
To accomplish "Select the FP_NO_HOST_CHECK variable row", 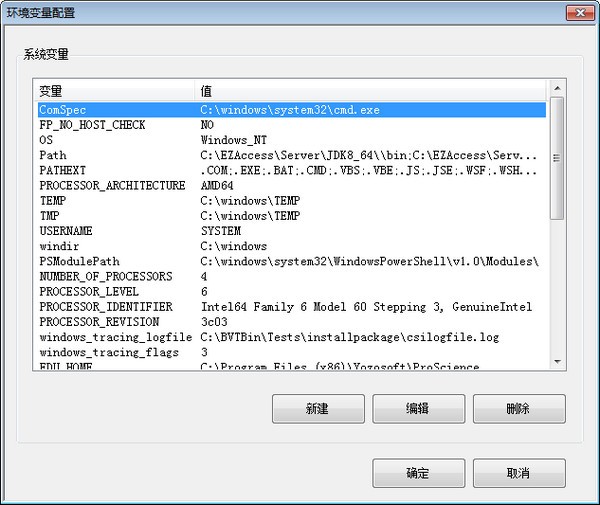I will point(292,125).
